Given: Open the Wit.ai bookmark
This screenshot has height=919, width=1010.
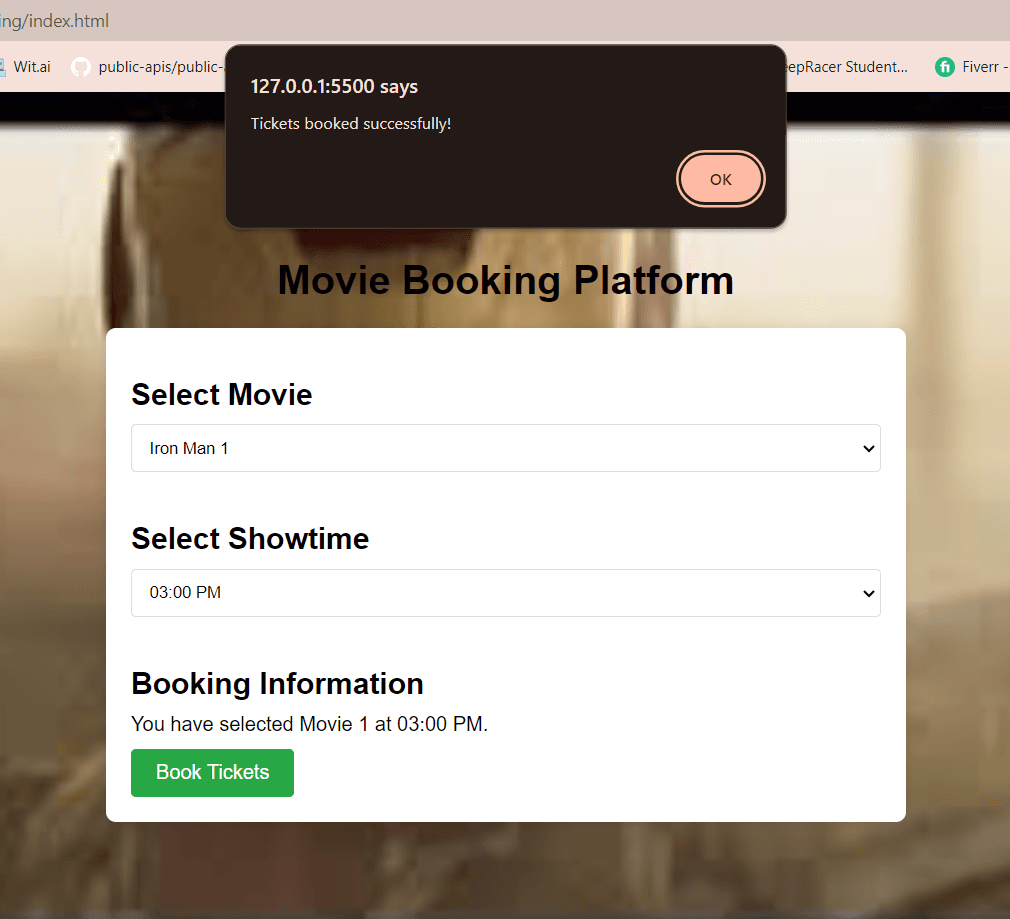Looking at the screenshot, I should pos(30,67).
